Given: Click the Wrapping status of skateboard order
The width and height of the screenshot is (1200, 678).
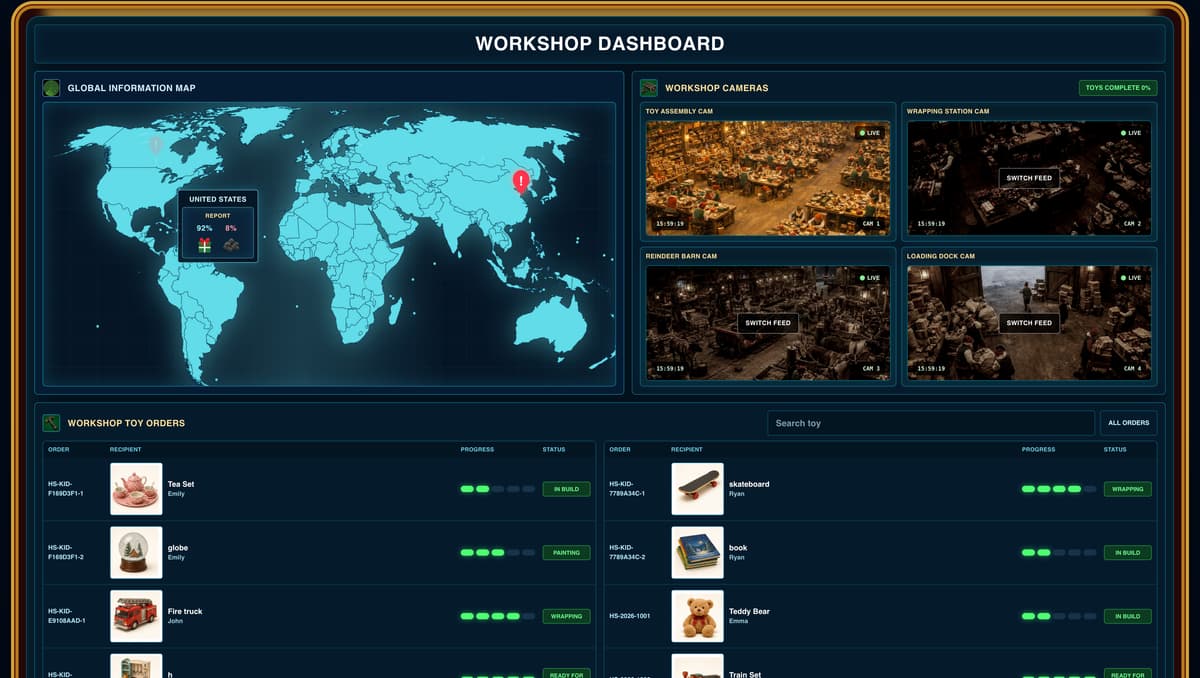Looking at the screenshot, I should [1128, 489].
